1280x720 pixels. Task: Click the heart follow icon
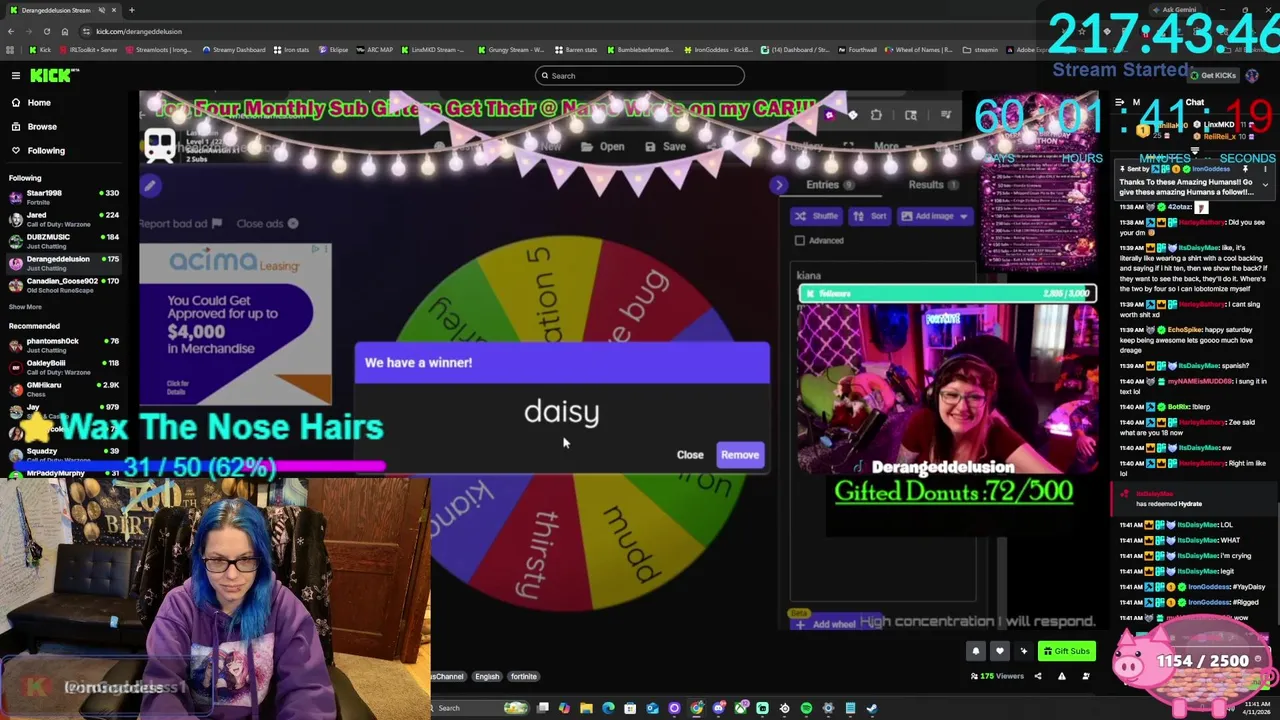click(999, 651)
